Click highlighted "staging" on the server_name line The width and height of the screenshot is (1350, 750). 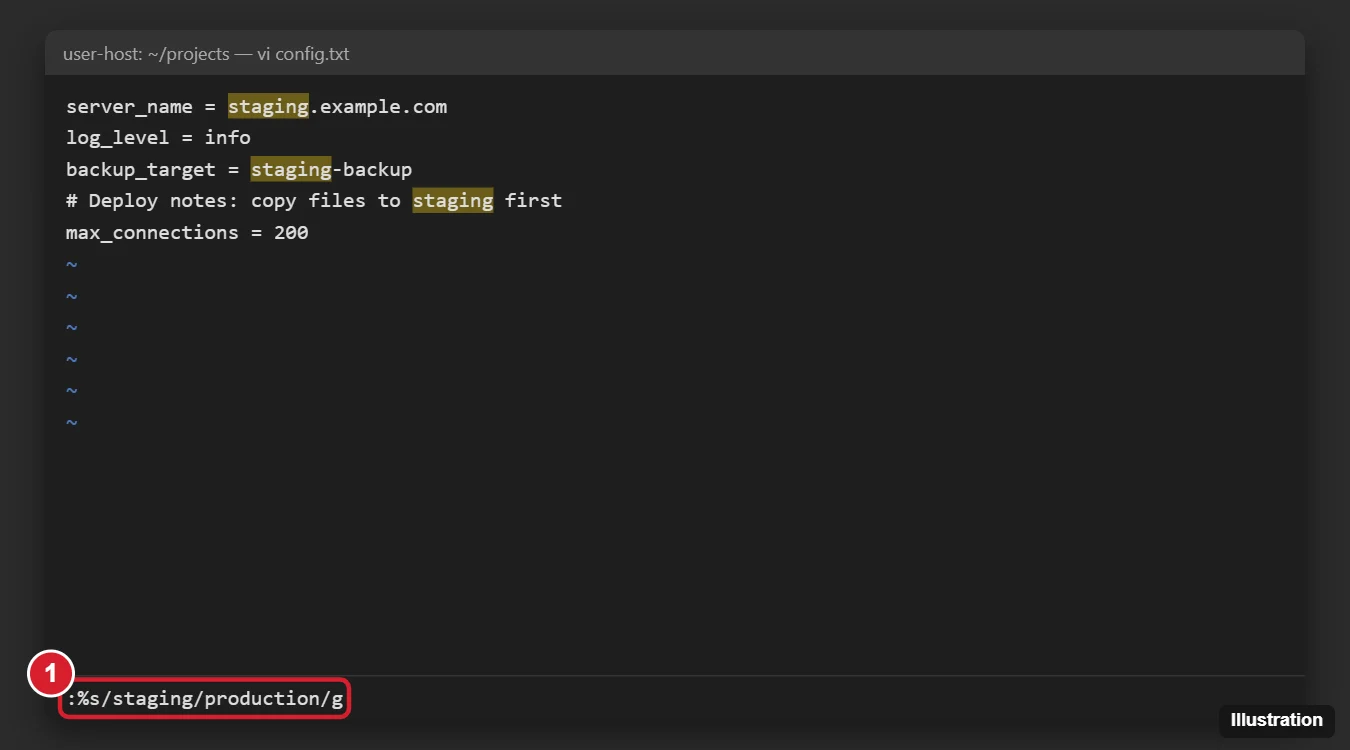tap(268, 106)
